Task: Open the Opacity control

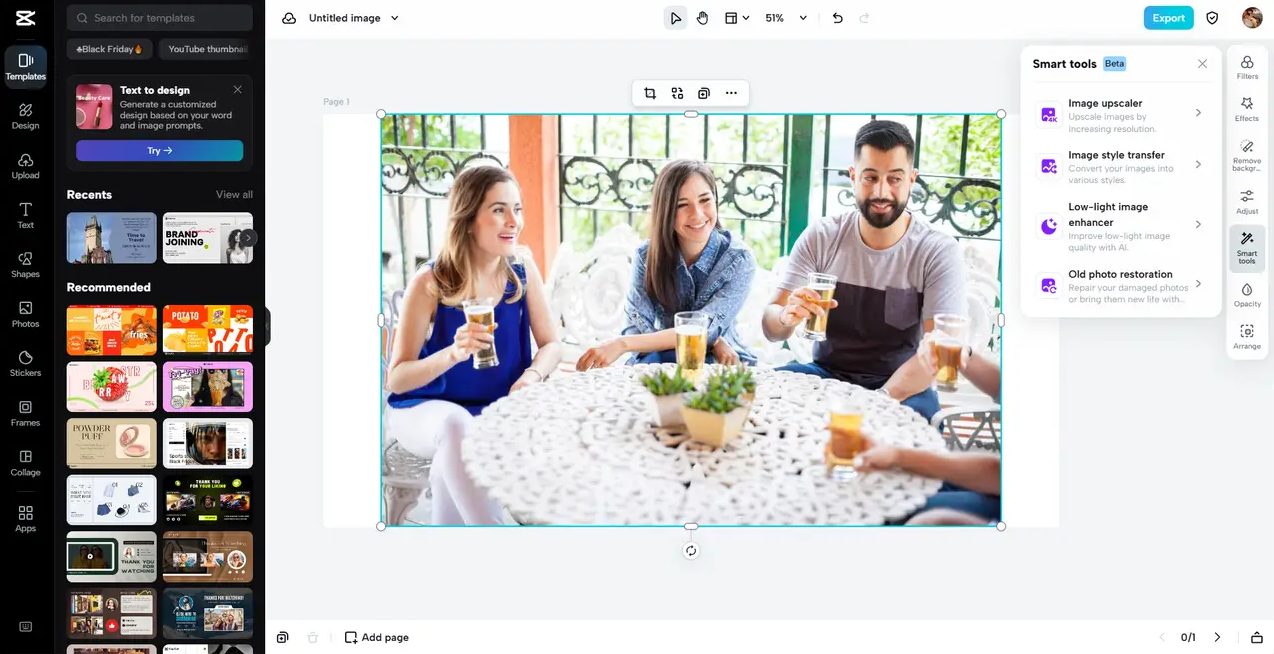Action: (1247, 294)
